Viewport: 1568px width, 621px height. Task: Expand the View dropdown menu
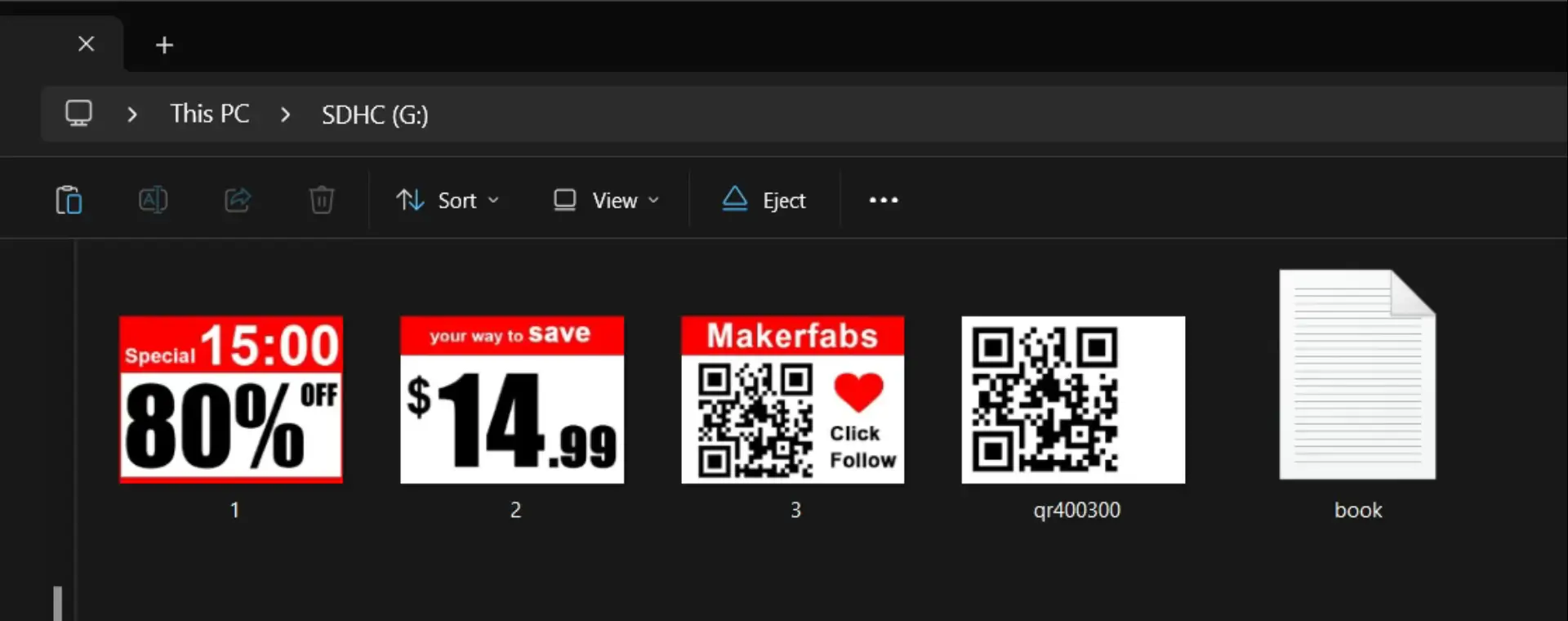click(x=606, y=200)
